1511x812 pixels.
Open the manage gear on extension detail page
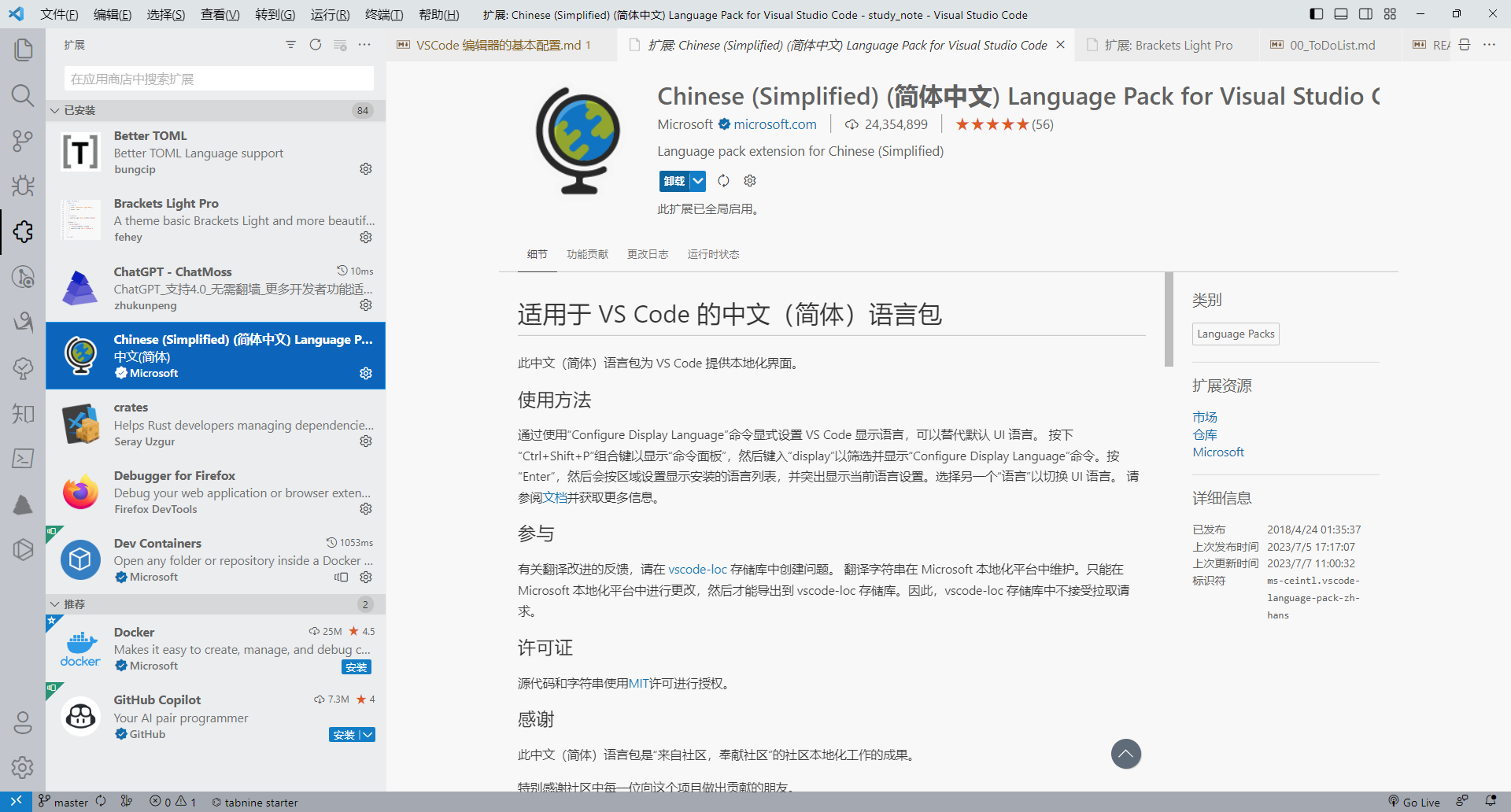[750, 181]
